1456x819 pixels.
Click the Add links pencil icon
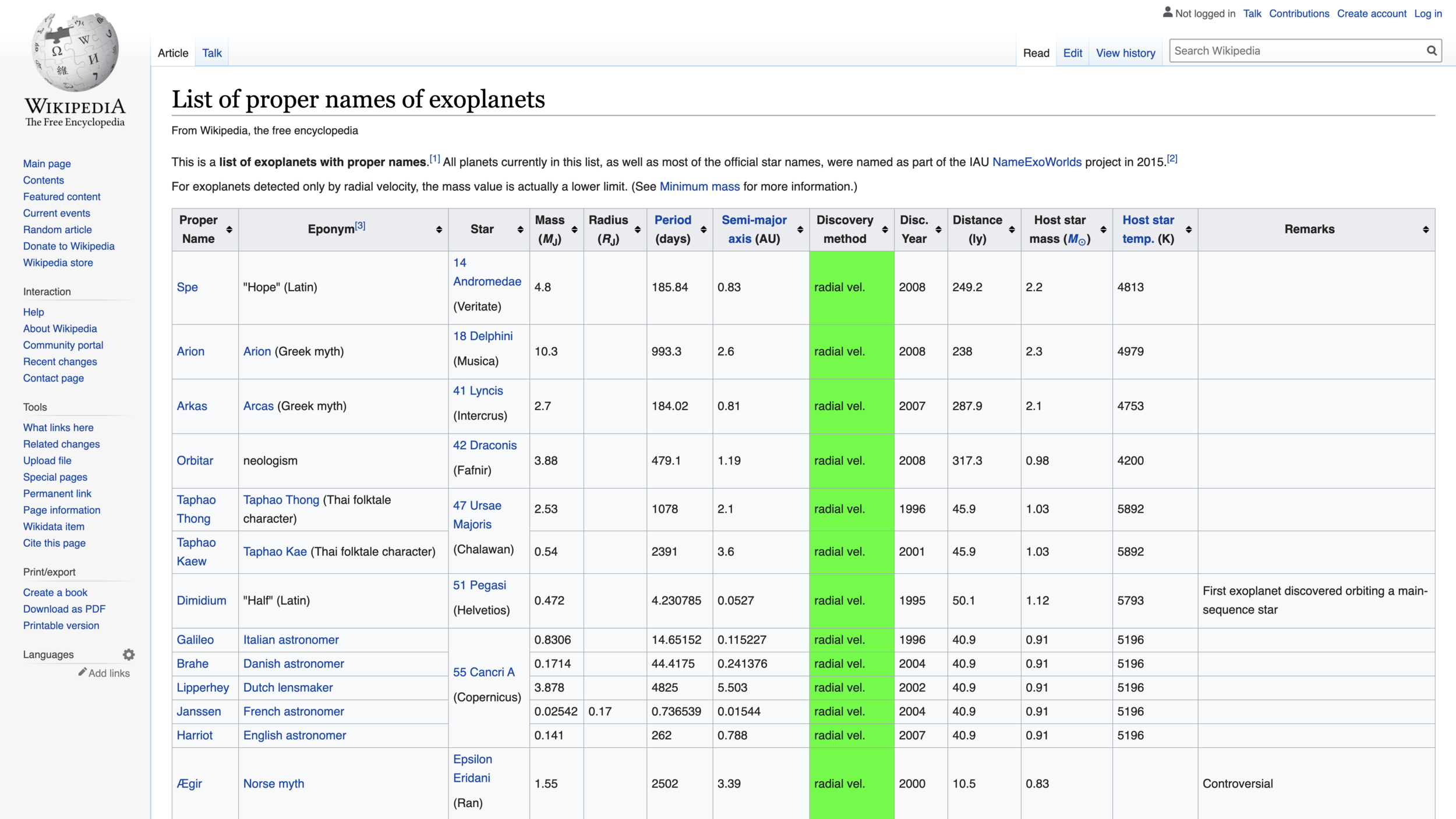(83, 672)
